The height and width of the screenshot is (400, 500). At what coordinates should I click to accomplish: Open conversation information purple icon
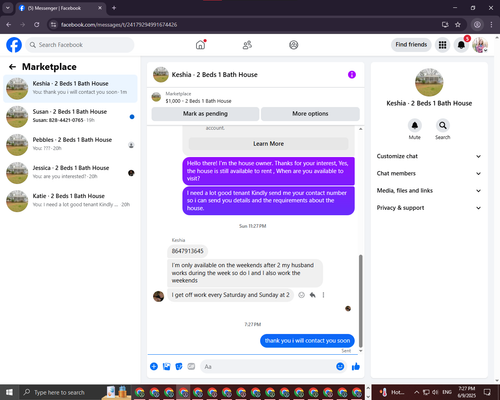coord(352,75)
